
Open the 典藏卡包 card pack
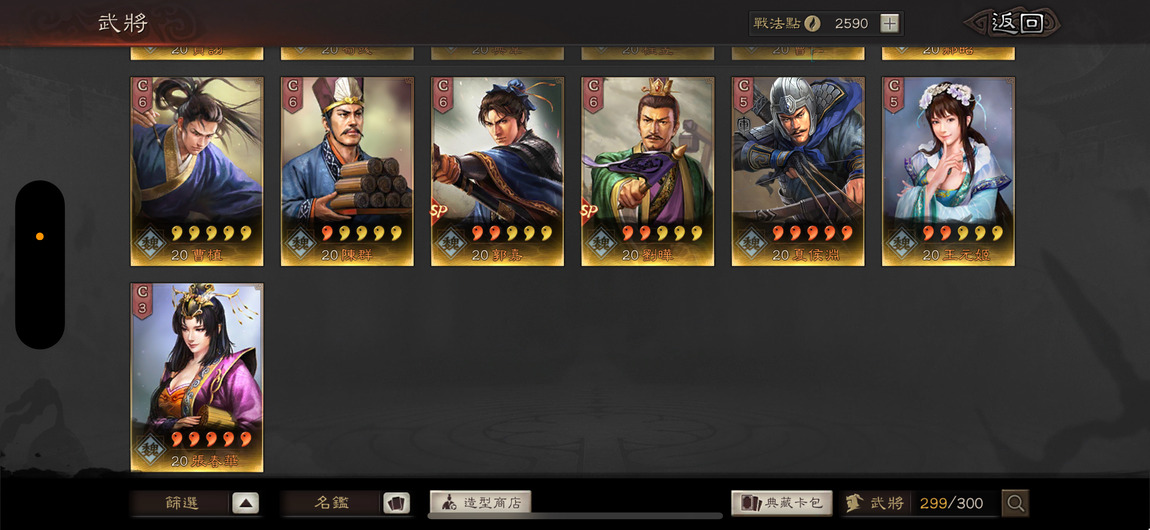[x=782, y=503]
